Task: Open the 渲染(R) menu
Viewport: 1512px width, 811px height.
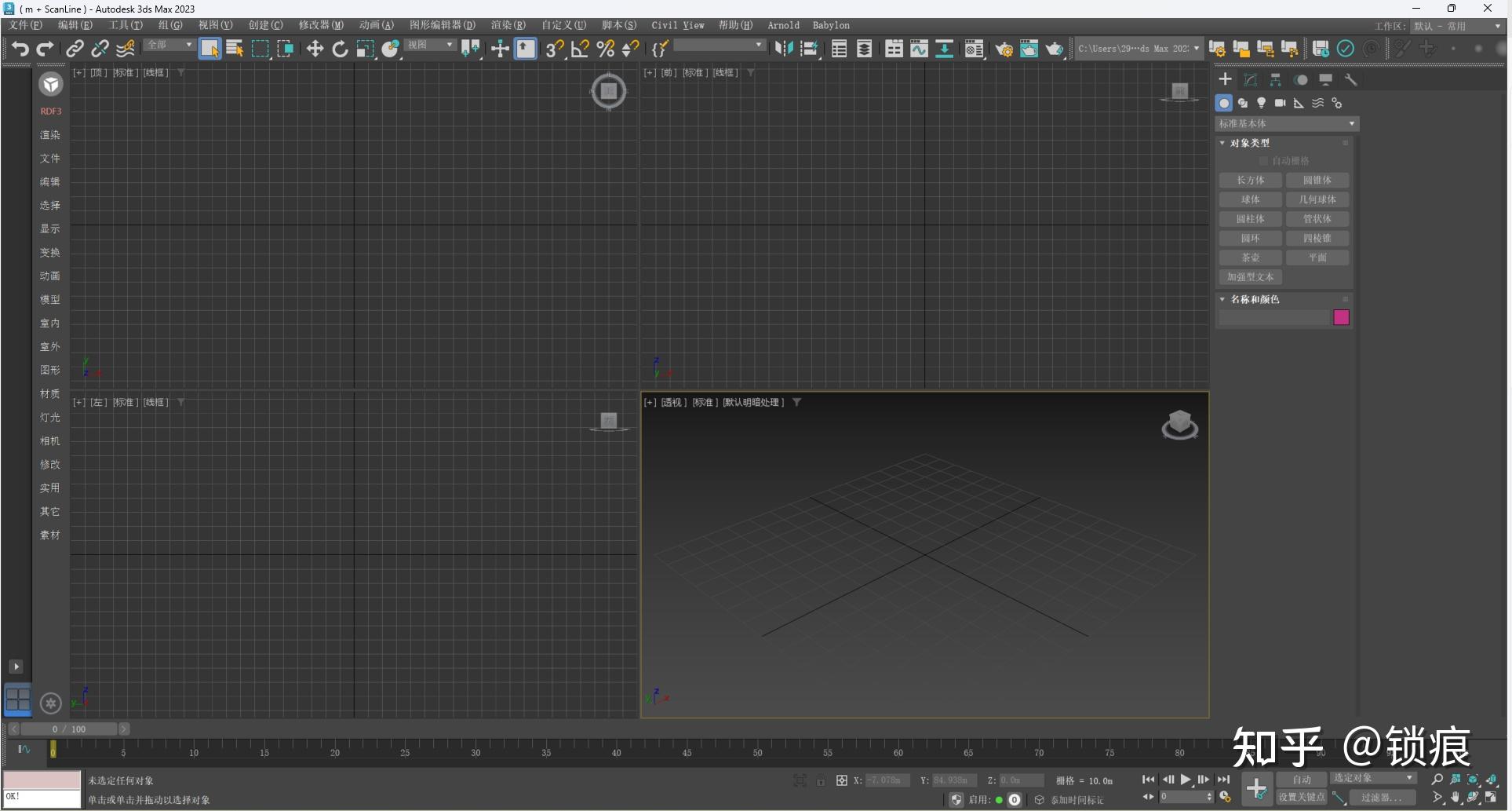Action: tap(508, 25)
